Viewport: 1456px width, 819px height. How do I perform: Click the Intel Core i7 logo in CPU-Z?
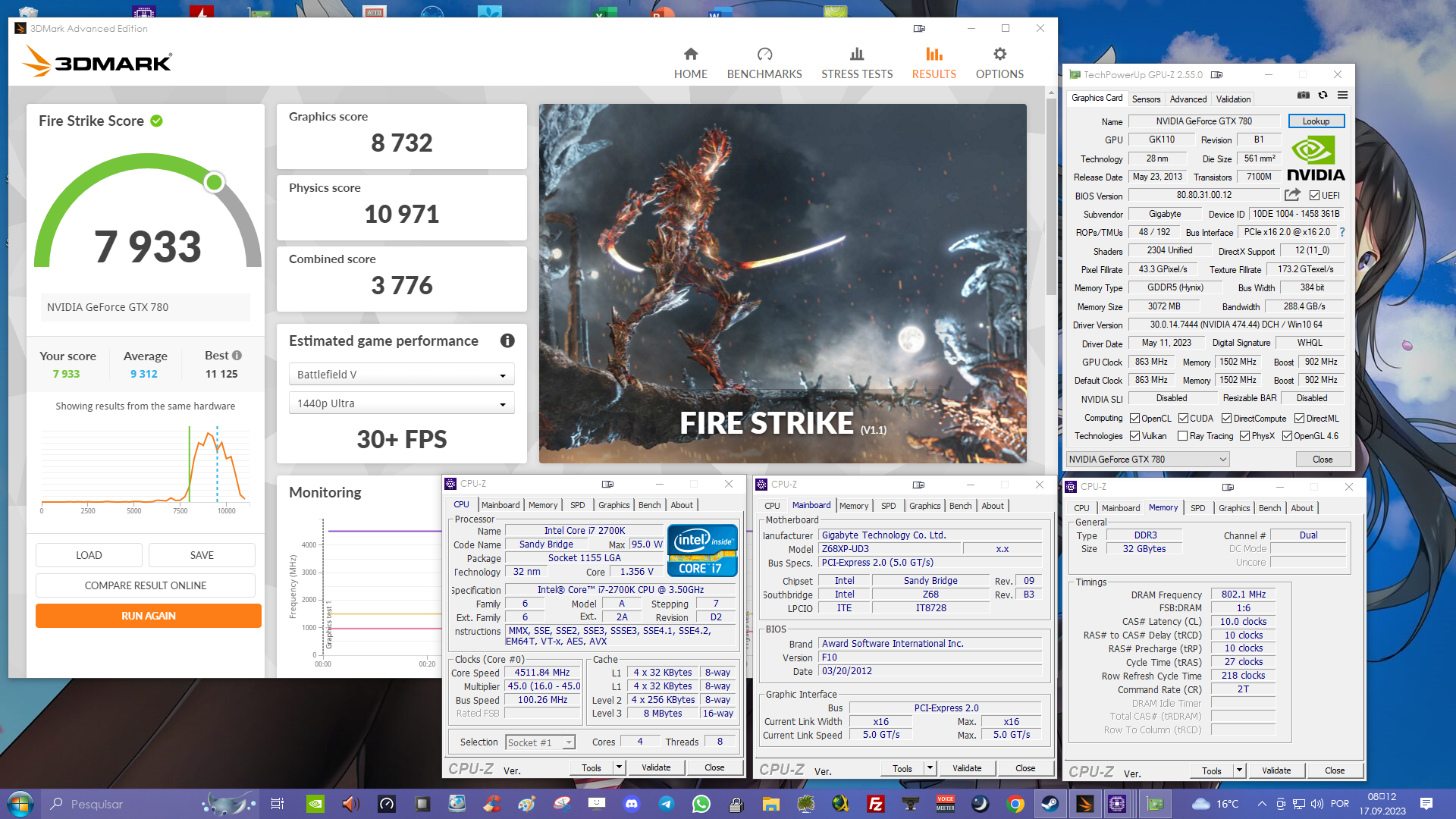click(x=702, y=551)
